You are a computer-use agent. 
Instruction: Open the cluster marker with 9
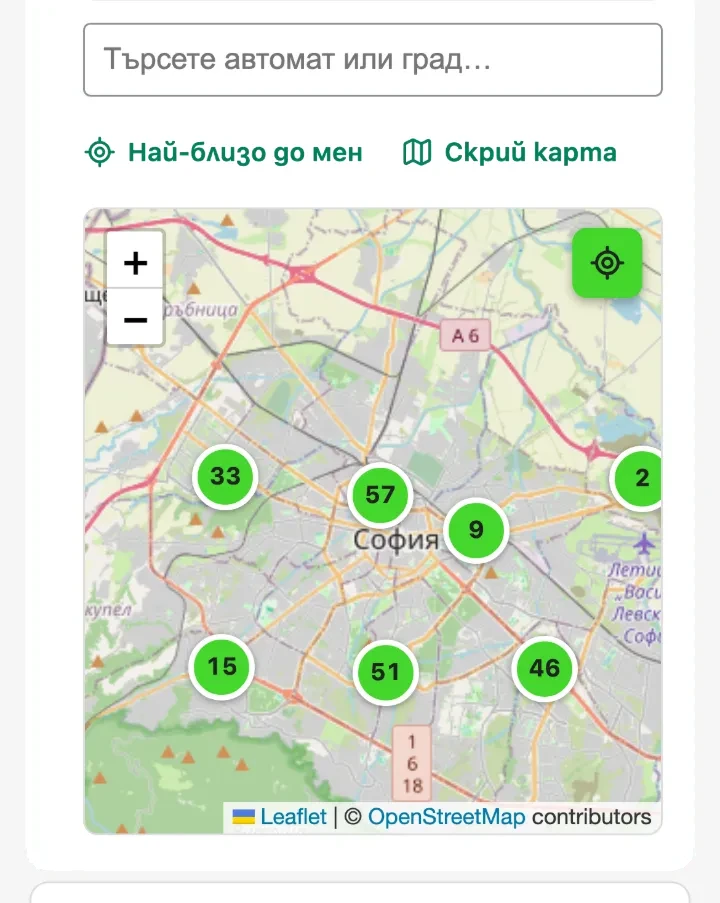476,530
